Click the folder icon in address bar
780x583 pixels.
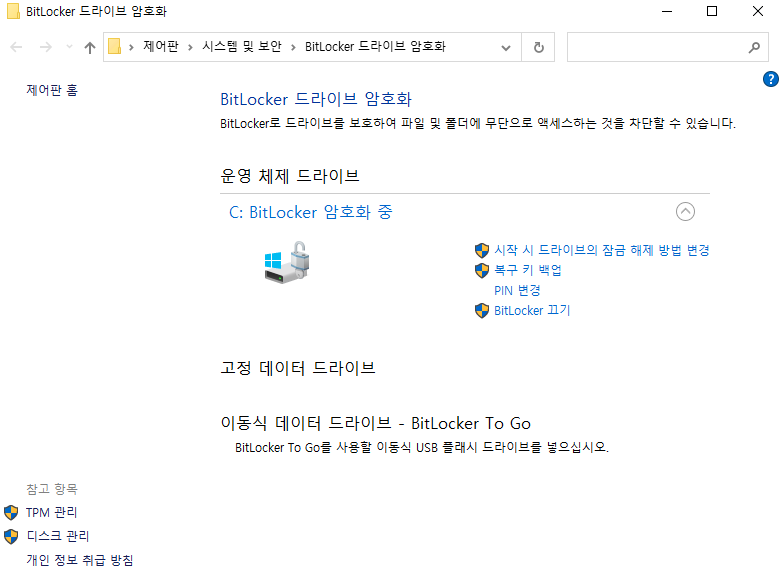(x=115, y=47)
